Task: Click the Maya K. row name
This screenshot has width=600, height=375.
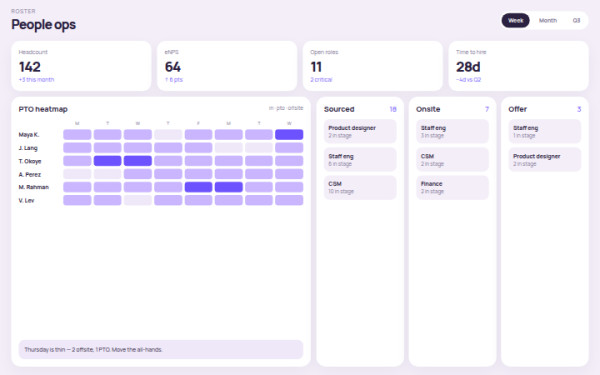Action: pos(29,135)
